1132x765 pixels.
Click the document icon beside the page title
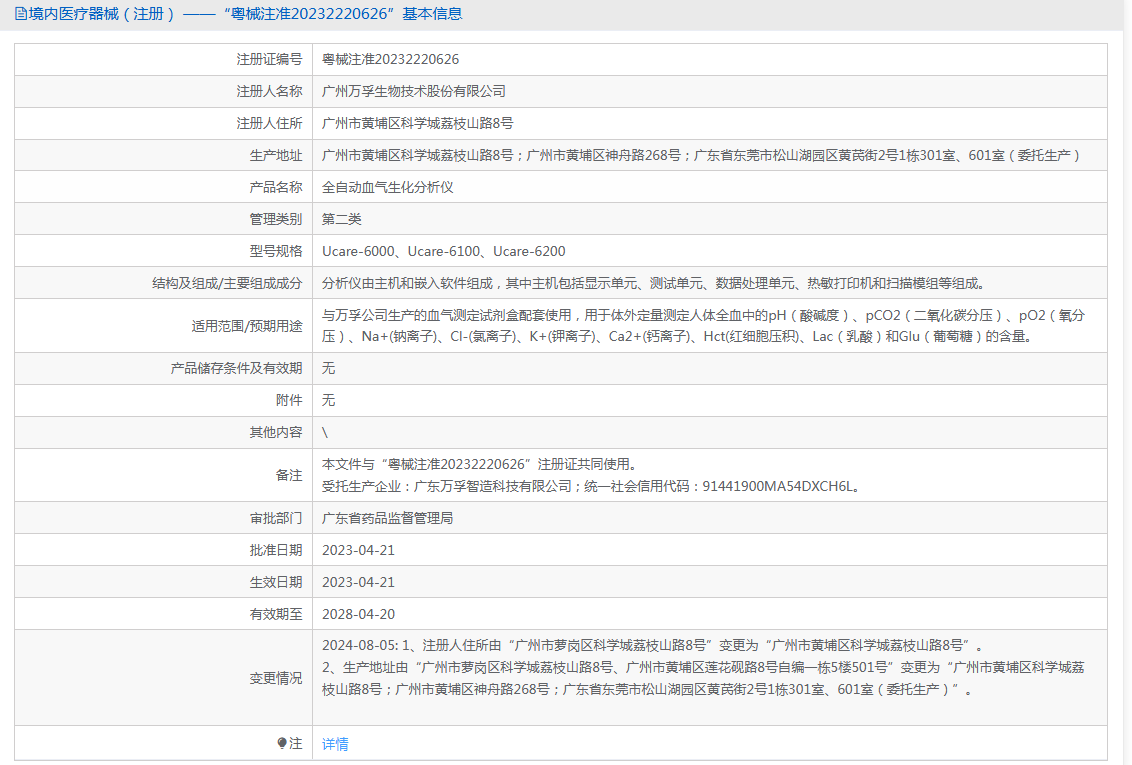[20, 14]
